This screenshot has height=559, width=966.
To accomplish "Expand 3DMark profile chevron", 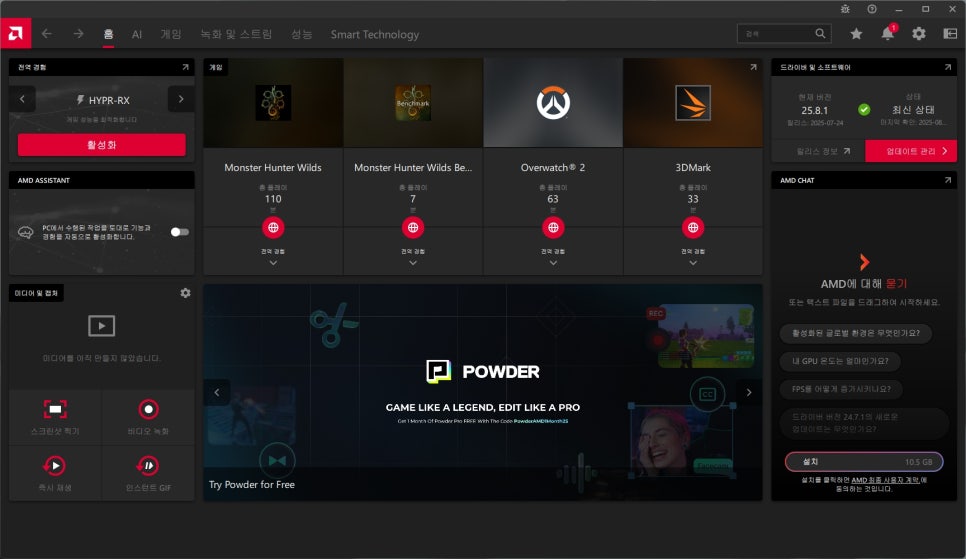I will (x=693, y=263).
